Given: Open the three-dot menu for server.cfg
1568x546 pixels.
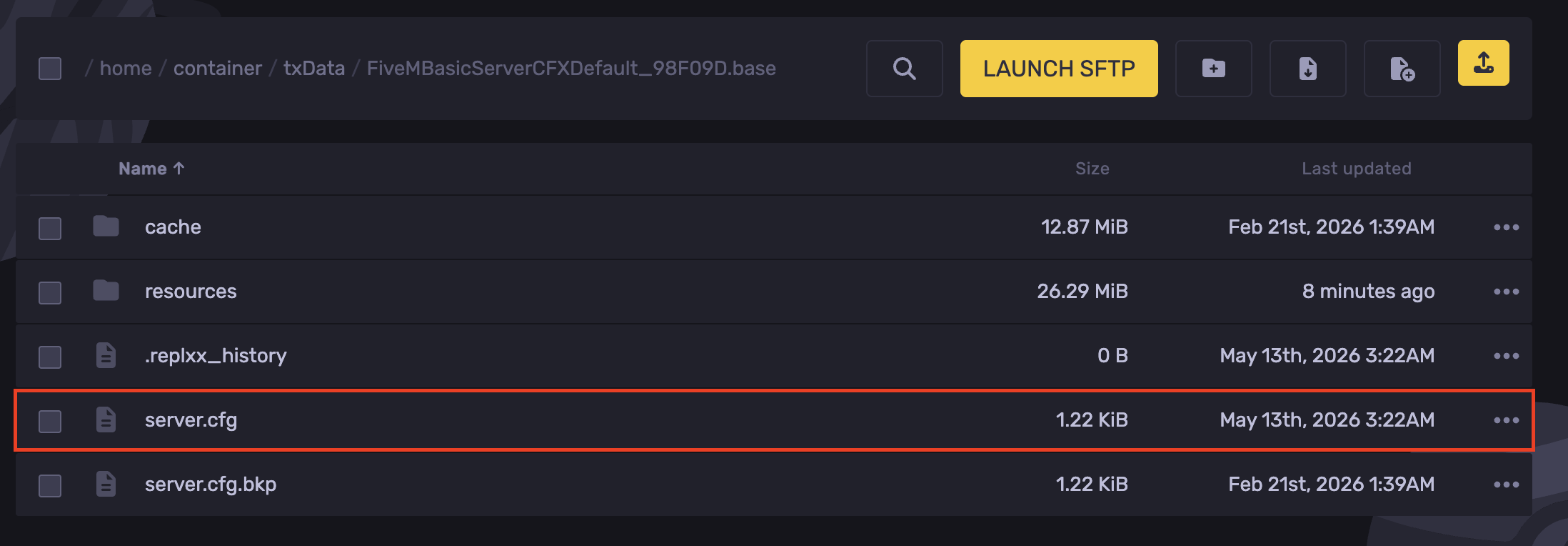Looking at the screenshot, I should click(1506, 420).
